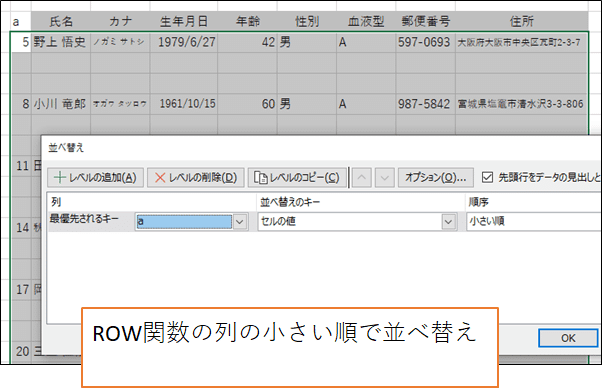Select the カナ cell オガワ タツロウ
602x388 pixels.
(x=120, y=104)
